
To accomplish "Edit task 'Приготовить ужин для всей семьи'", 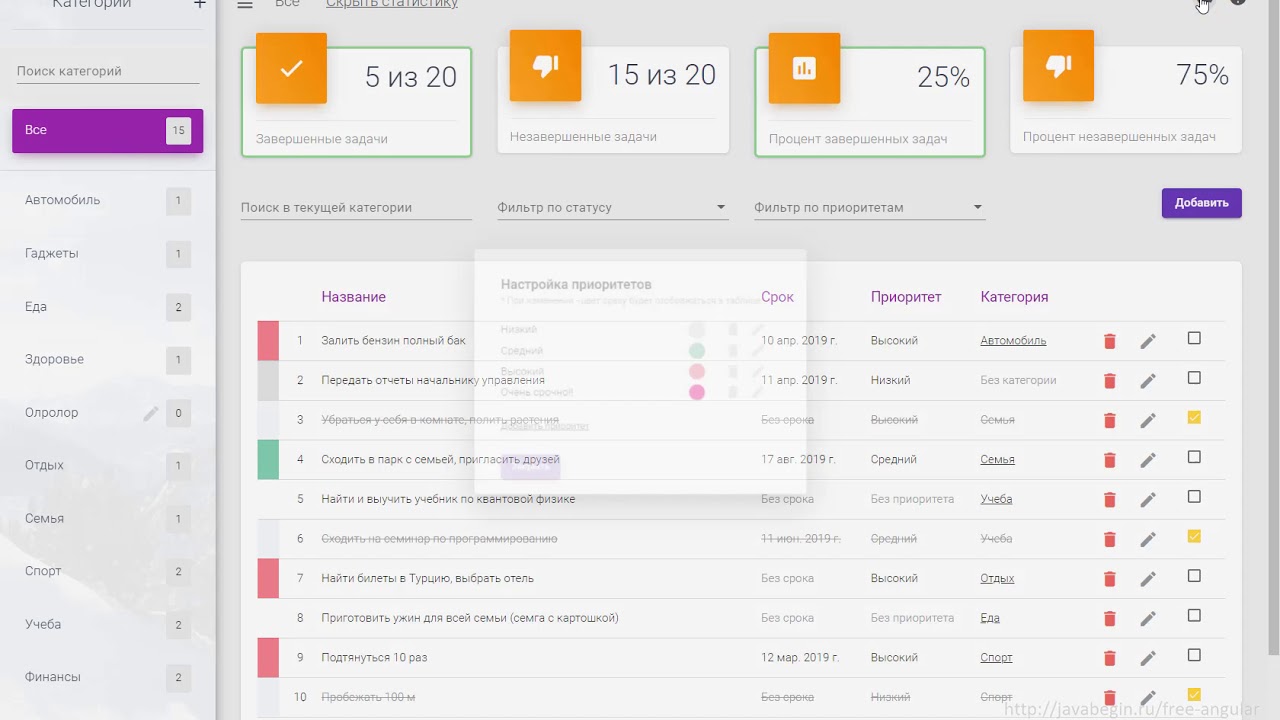I will point(1148,618).
